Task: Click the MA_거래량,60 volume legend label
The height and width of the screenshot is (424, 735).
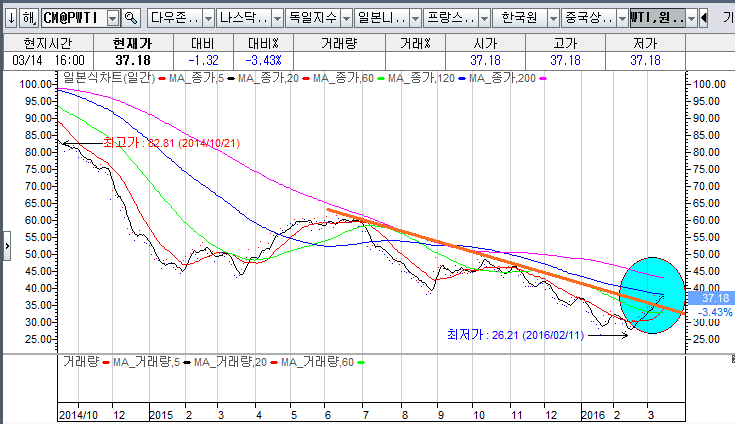Action: tap(318, 360)
